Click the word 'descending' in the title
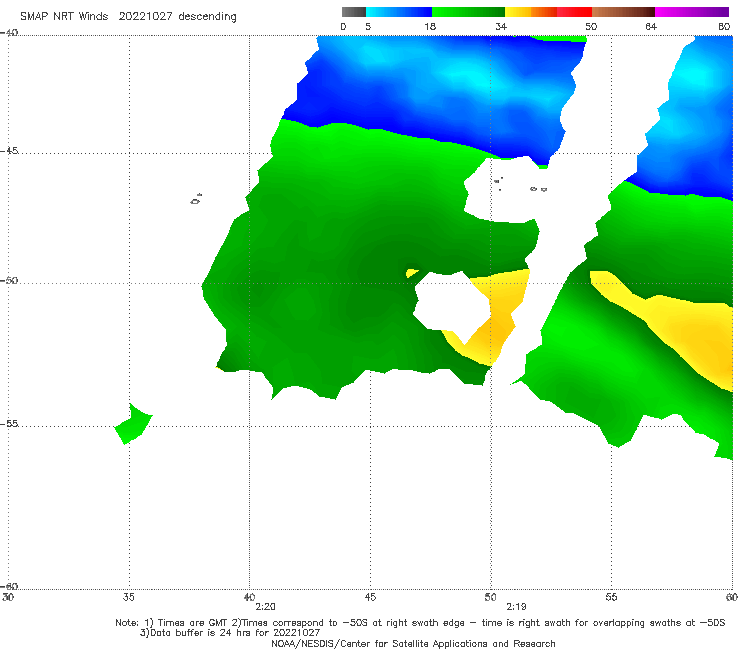 [207, 17]
